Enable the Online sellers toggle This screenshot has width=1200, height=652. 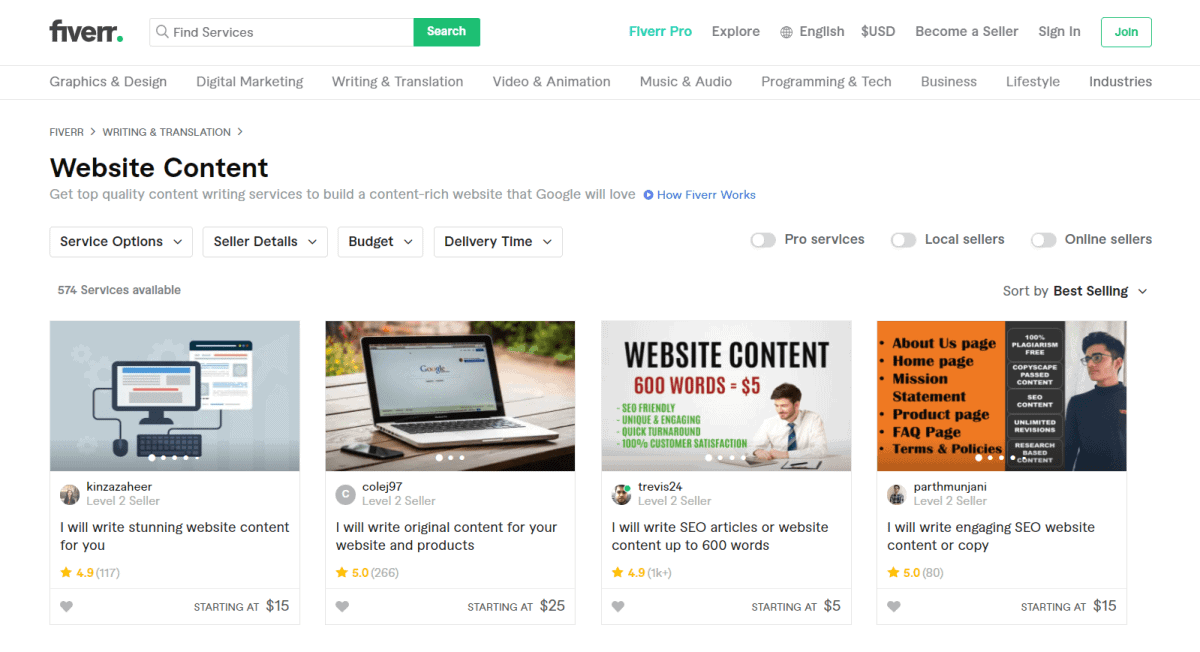click(1043, 240)
